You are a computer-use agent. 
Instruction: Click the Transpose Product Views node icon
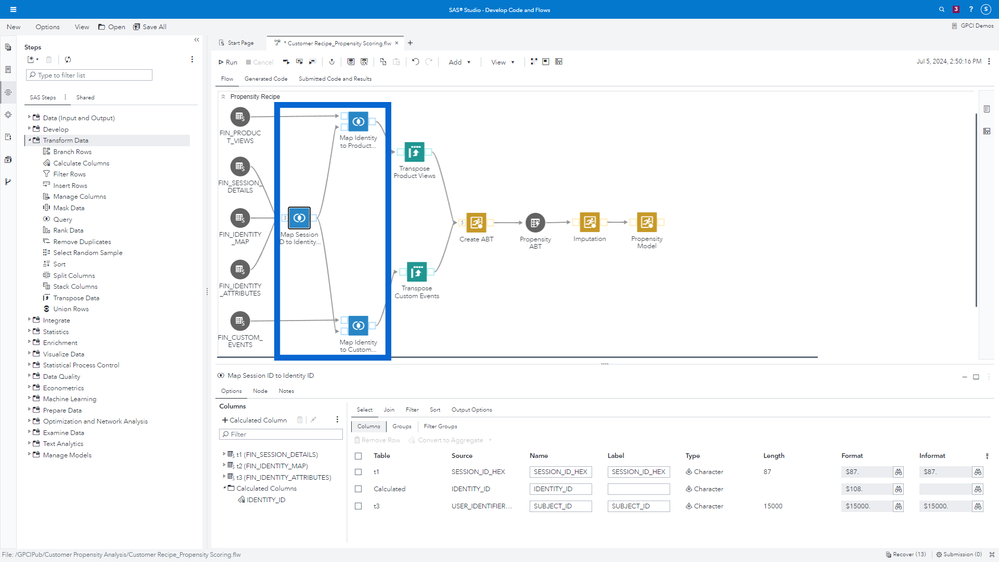pyautogui.click(x=414, y=152)
